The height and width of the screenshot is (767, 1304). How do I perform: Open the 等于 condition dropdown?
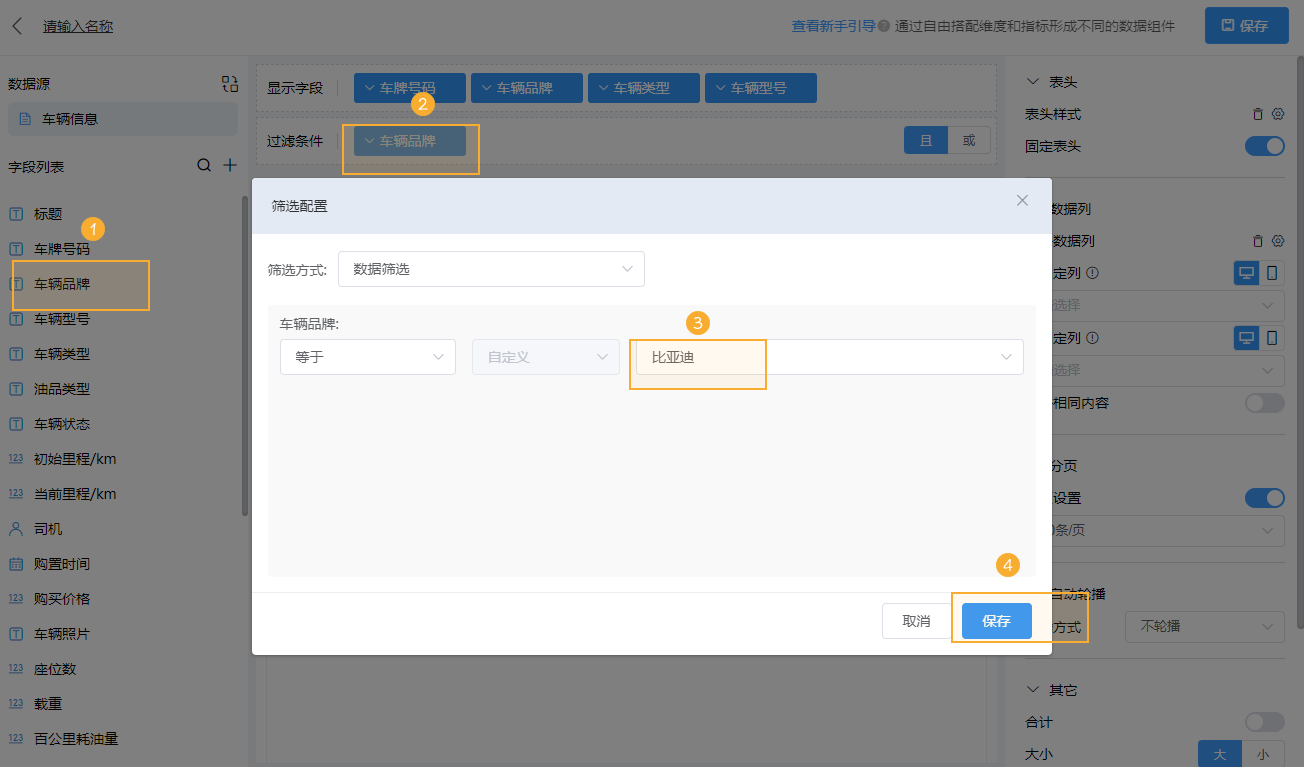[367, 356]
